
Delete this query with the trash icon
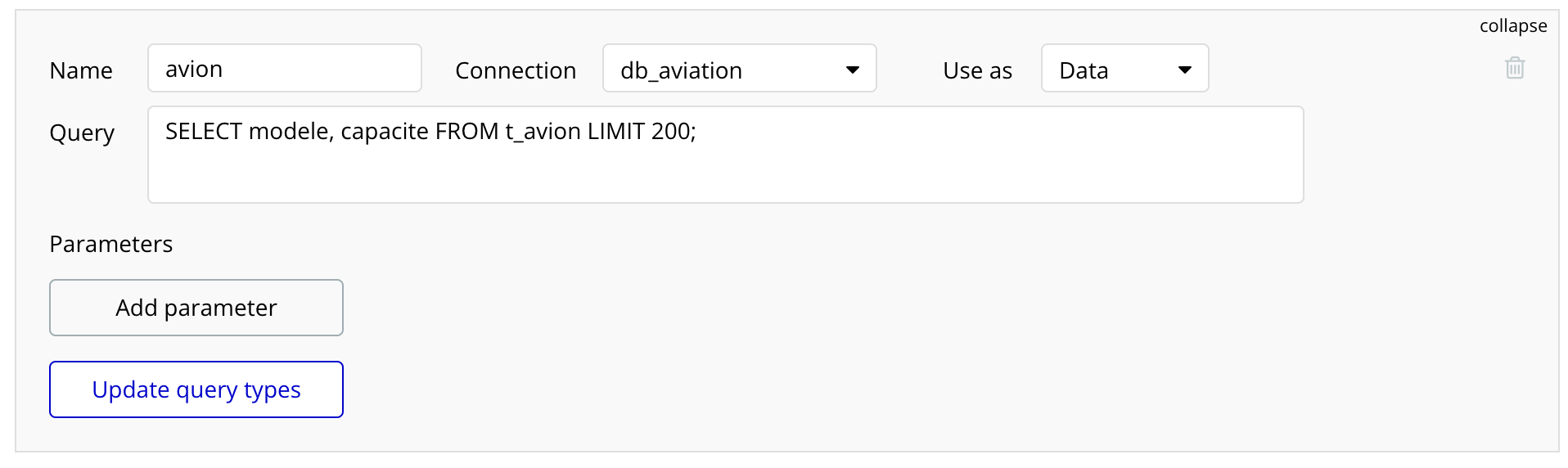coord(1515,68)
